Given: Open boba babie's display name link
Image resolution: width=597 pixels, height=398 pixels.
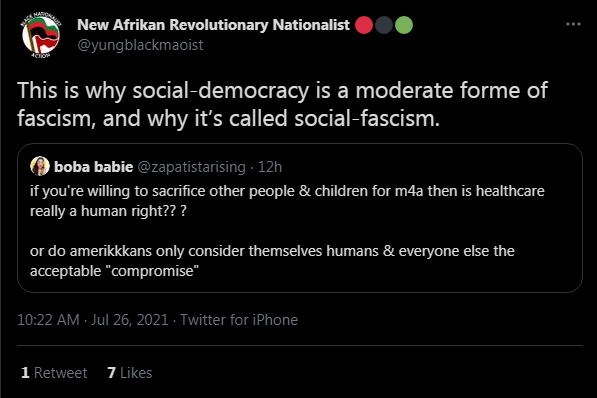Looking at the screenshot, I should pos(93,167).
